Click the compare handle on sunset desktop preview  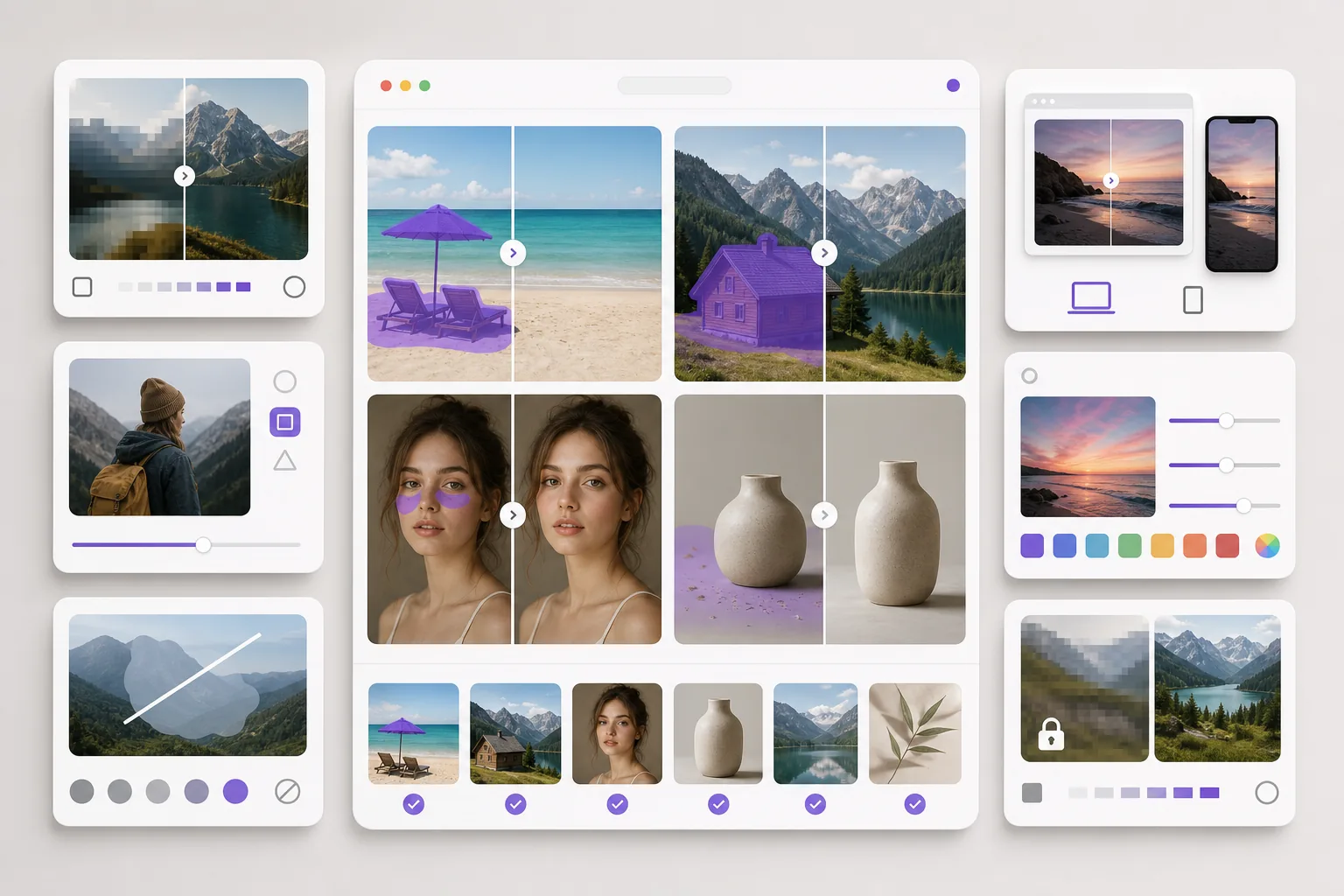1111,180
